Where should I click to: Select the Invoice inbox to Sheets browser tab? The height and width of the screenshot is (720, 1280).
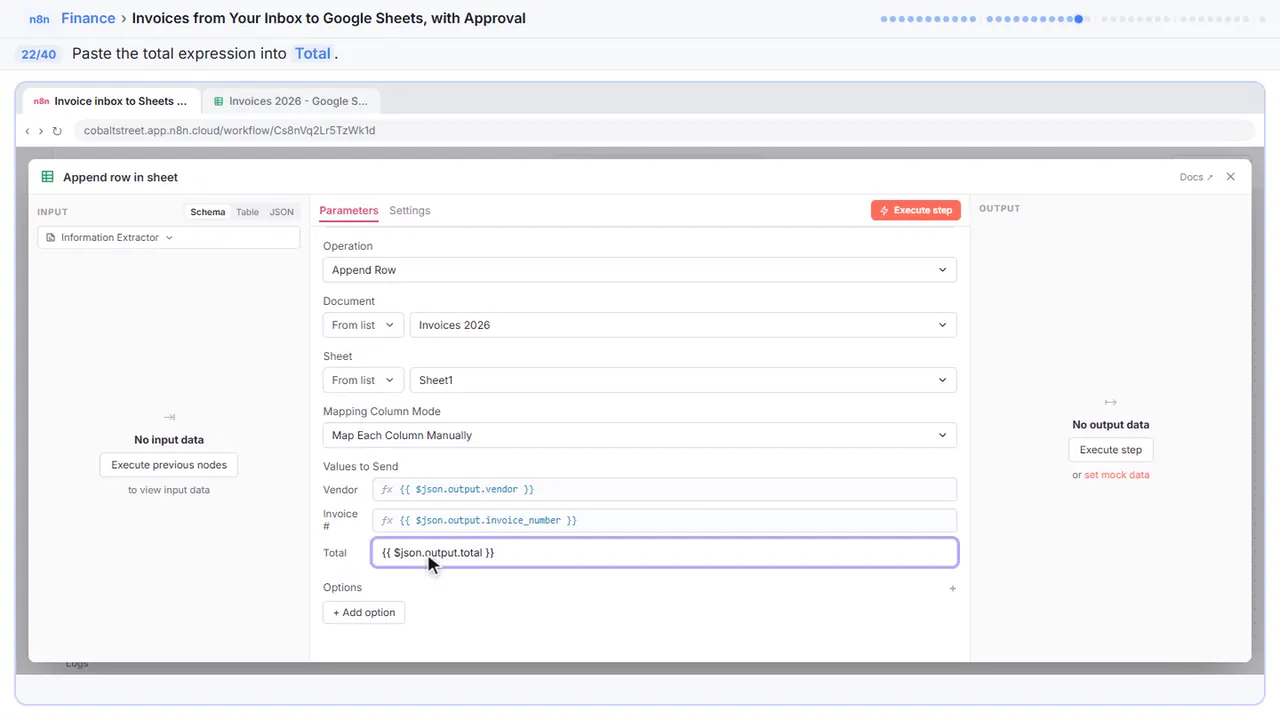pos(112,101)
